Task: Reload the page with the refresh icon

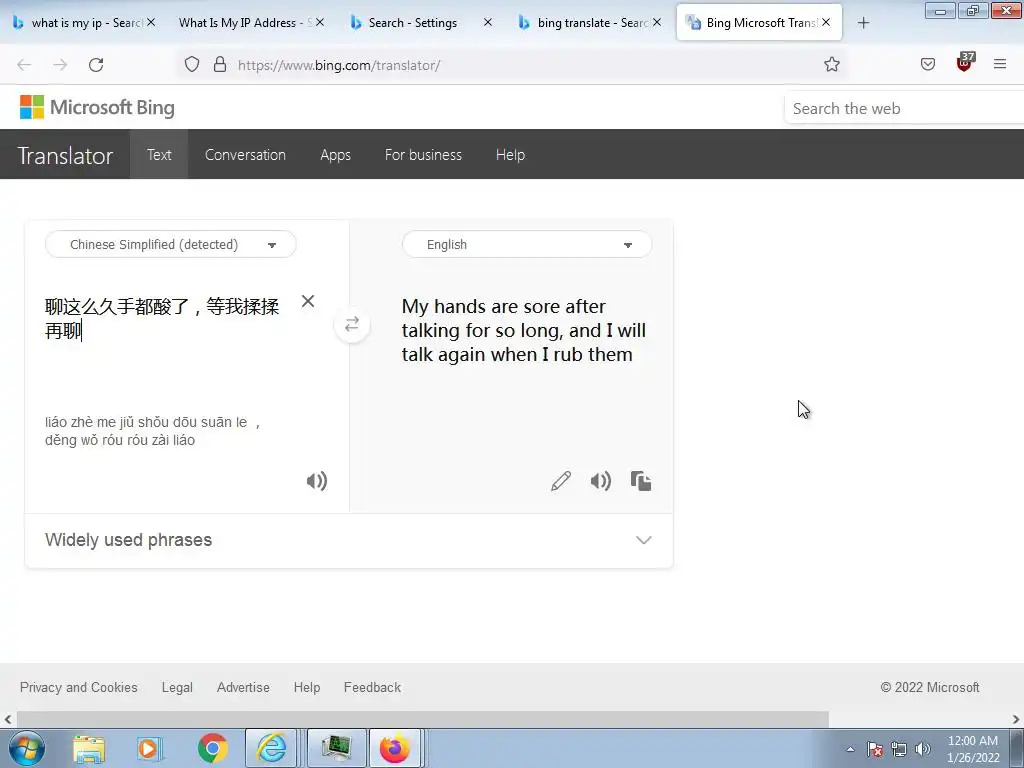Action: tap(96, 65)
